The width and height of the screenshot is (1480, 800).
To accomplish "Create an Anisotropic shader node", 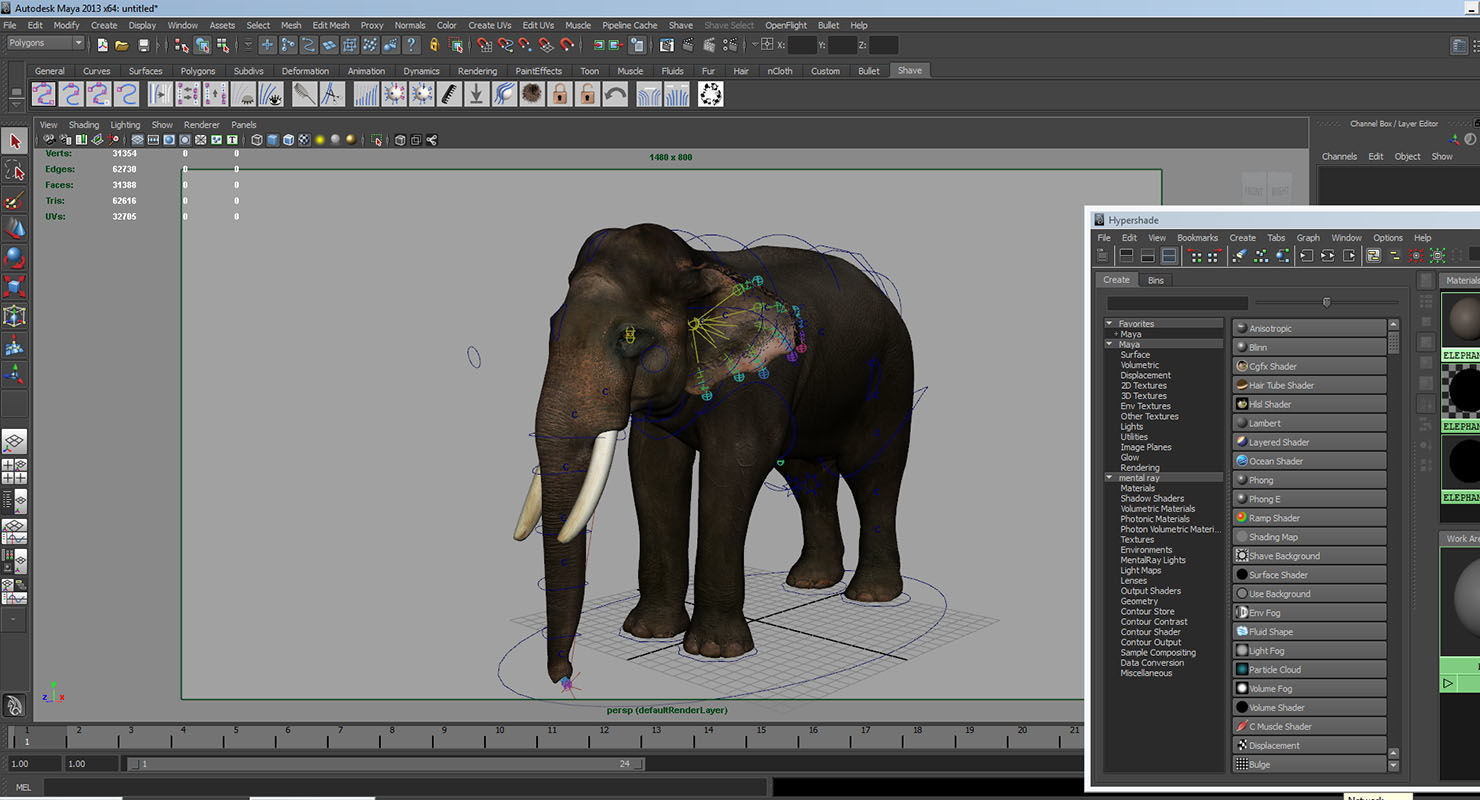I will point(1309,328).
